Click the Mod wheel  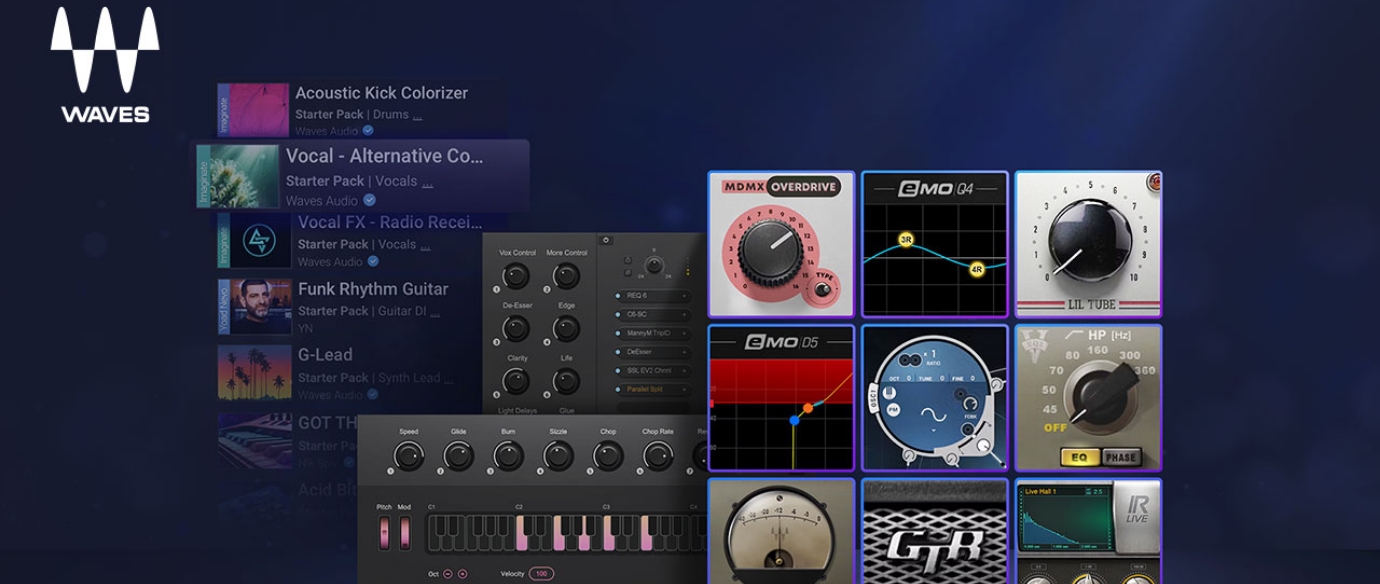click(404, 533)
